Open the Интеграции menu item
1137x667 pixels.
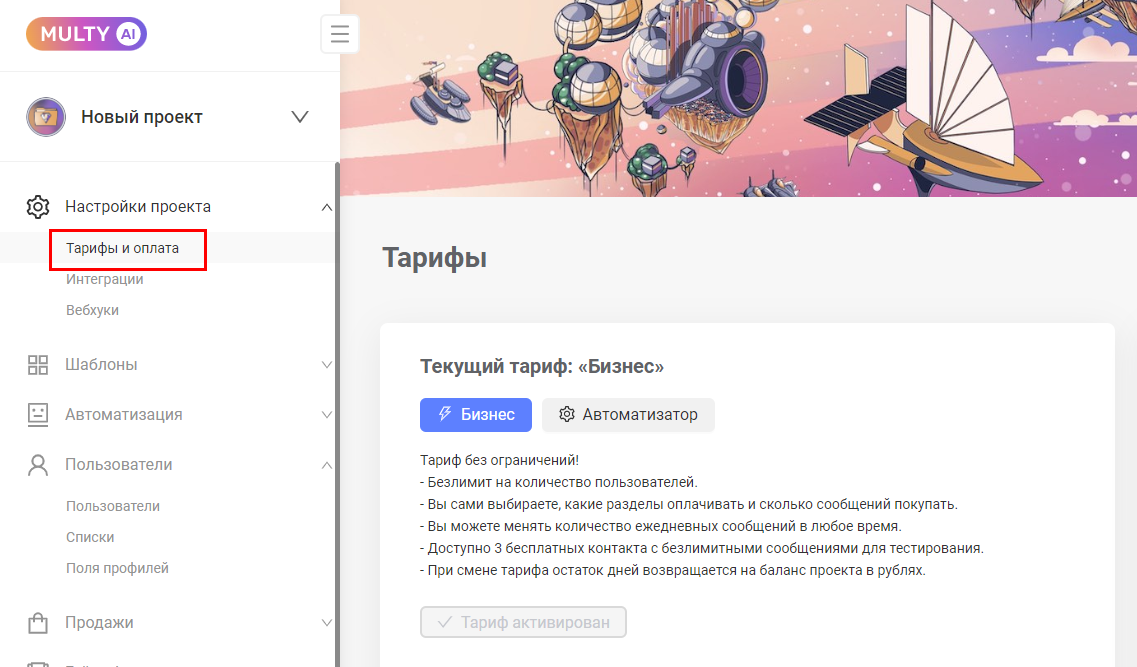105,279
